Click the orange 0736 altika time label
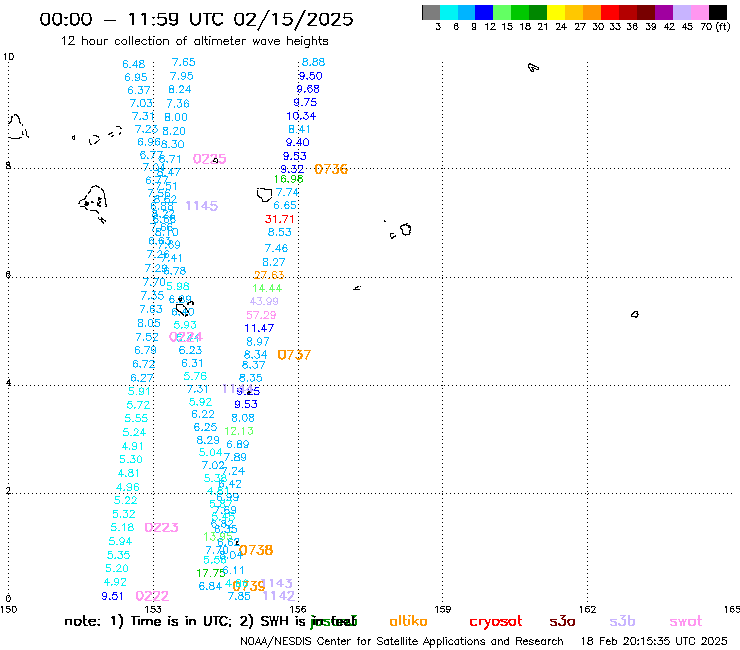 pos(331,169)
